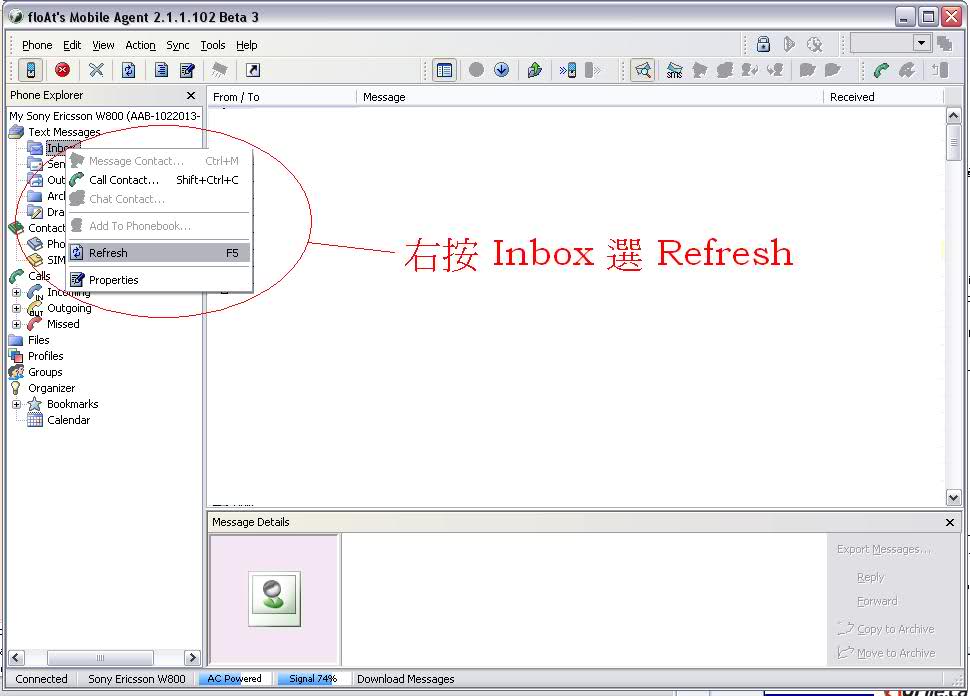Click the red disconnect X toolbar icon

tap(62, 70)
